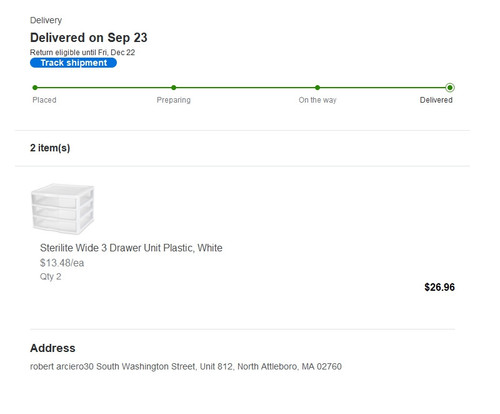This screenshot has width=500, height=414.
Task: Click the 2 item(s) section header
Action: click(x=50, y=148)
